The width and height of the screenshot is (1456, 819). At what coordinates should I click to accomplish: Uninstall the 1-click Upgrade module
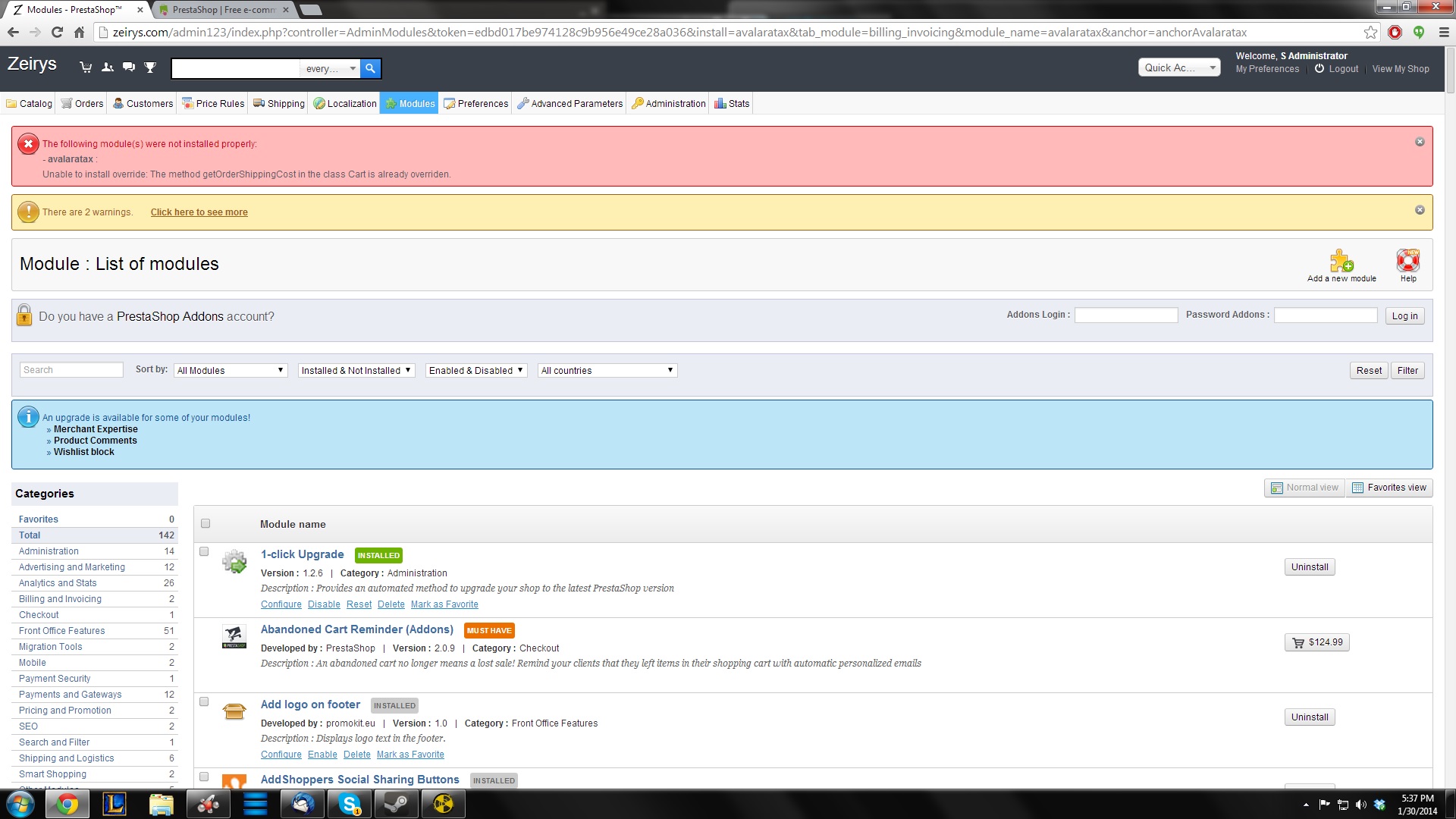click(x=1309, y=567)
